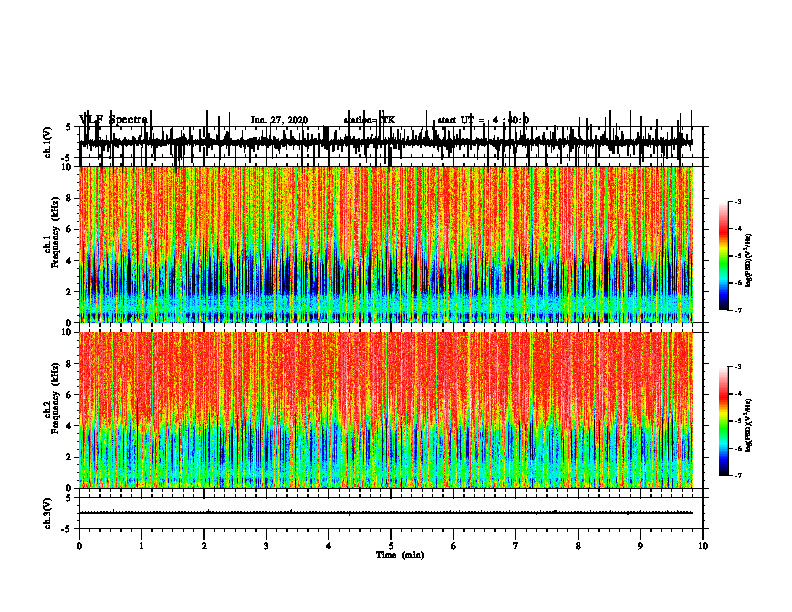Click the date text "Jan. 27, 2020"
This screenshot has height=612, width=792.
pos(279,120)
